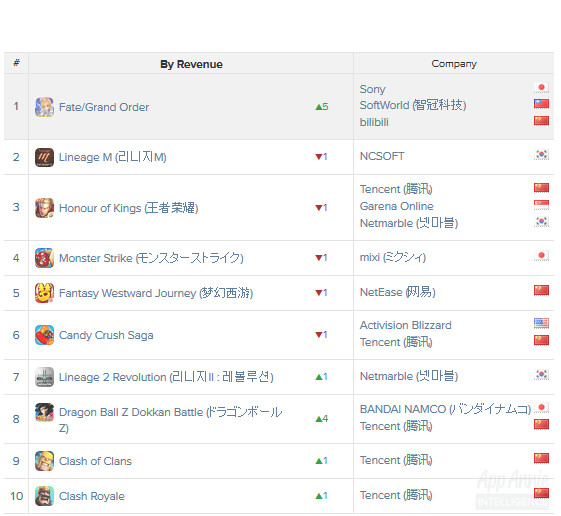Viewport: 561px width, 516px height.
Task: Click the Japan flag next to mixi
Action: point(541,256)
